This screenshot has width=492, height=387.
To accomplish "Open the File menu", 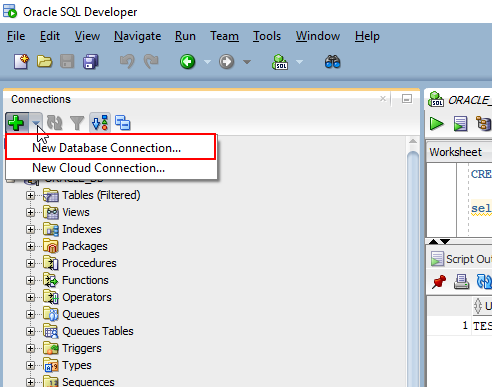I will [x=16, y=36].
